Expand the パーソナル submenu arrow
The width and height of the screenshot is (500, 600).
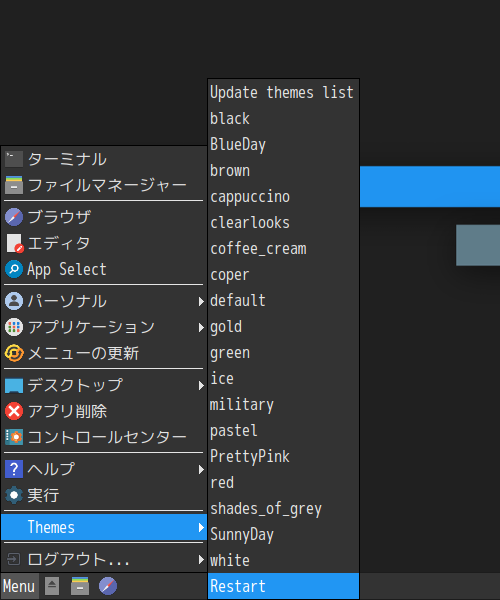point(201,302)
